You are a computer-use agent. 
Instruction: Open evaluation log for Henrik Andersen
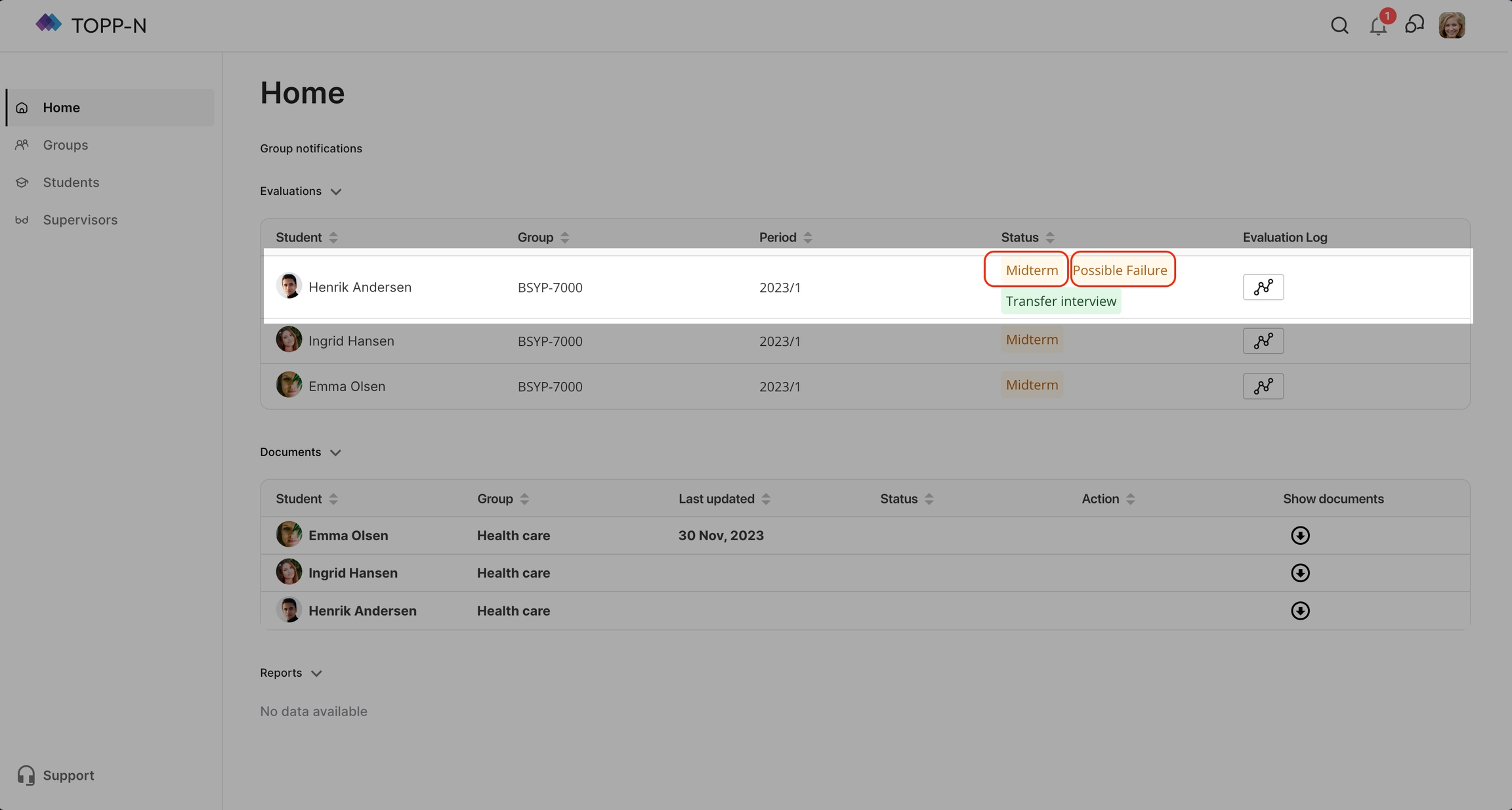pyautogui.click(x=1263, y=288)
